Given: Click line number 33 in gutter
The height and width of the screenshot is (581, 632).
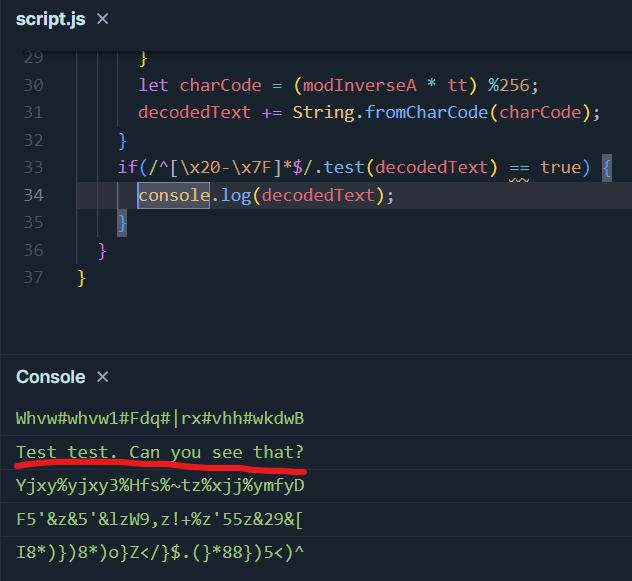Looking at the screenshot, I should pos(33,167).
